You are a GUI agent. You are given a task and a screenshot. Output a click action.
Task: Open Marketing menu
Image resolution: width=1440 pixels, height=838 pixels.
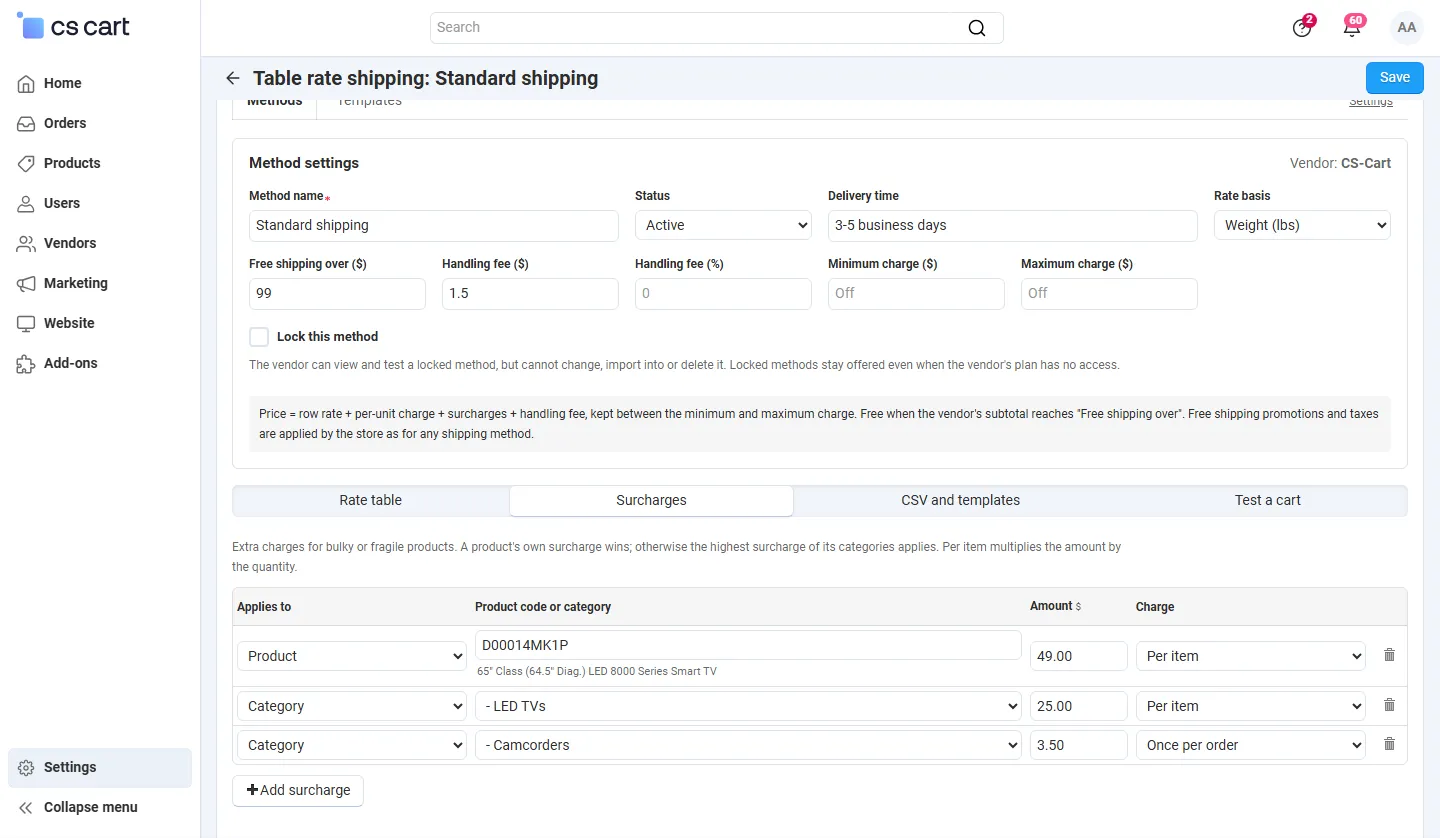(x=75, y=283)
